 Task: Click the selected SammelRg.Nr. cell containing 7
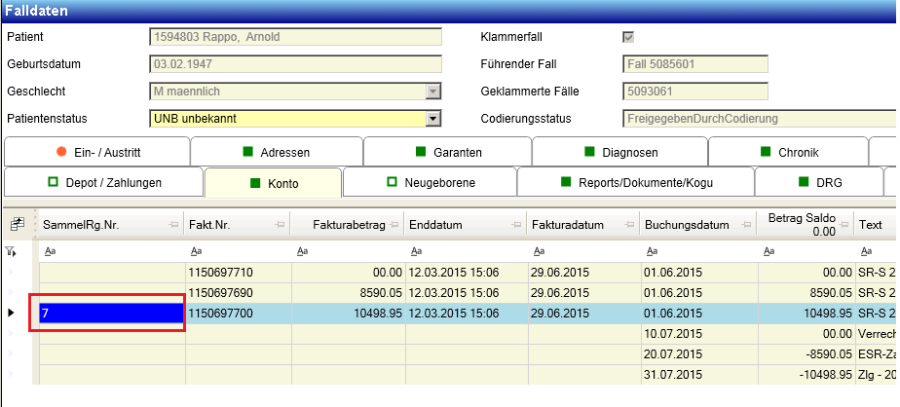[108, 313]
